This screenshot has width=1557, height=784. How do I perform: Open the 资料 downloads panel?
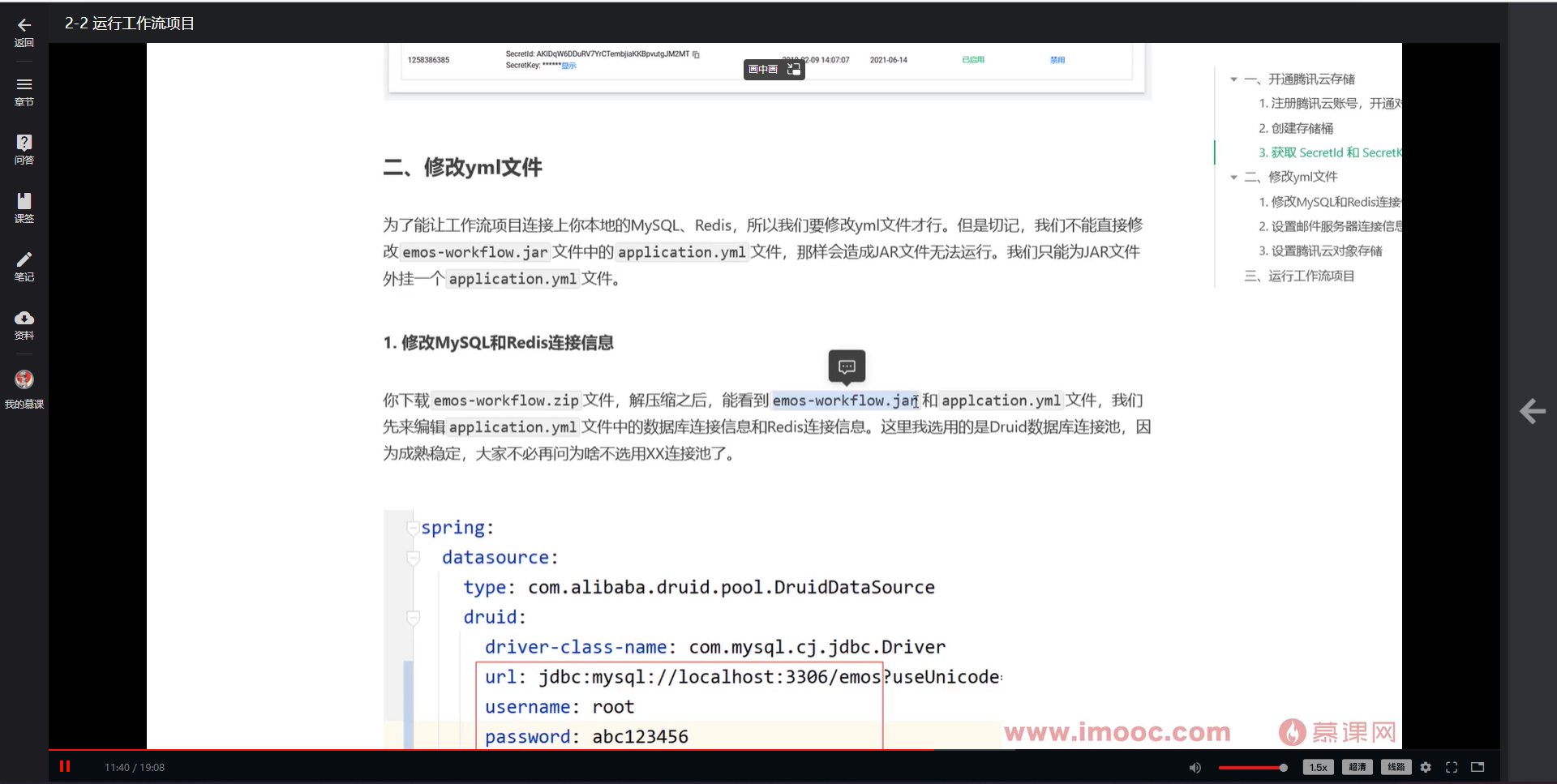point(24,325)
